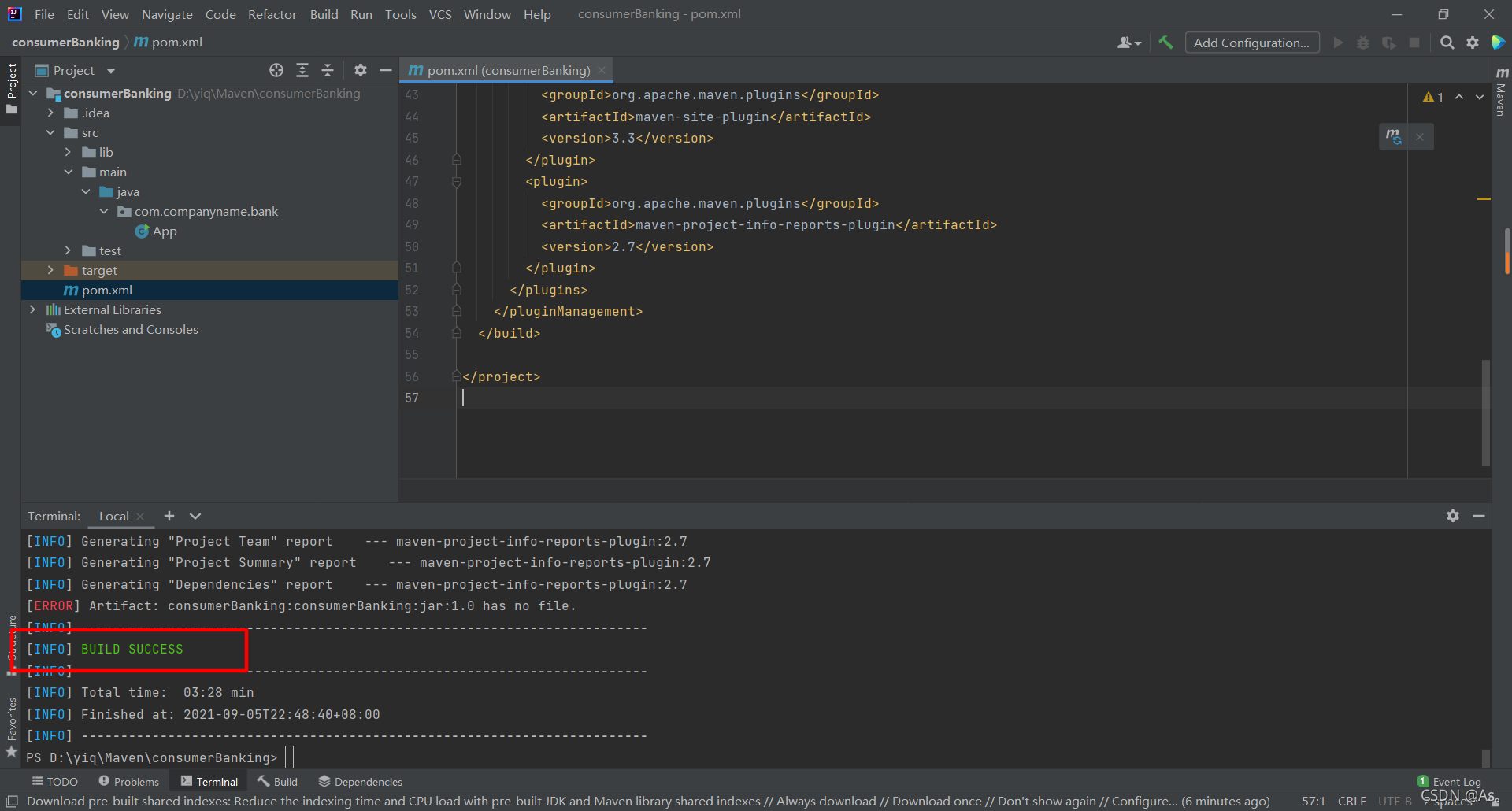Open the File menu
The height and width of the screenshot is (811, 1512).
tap(44, 14)
